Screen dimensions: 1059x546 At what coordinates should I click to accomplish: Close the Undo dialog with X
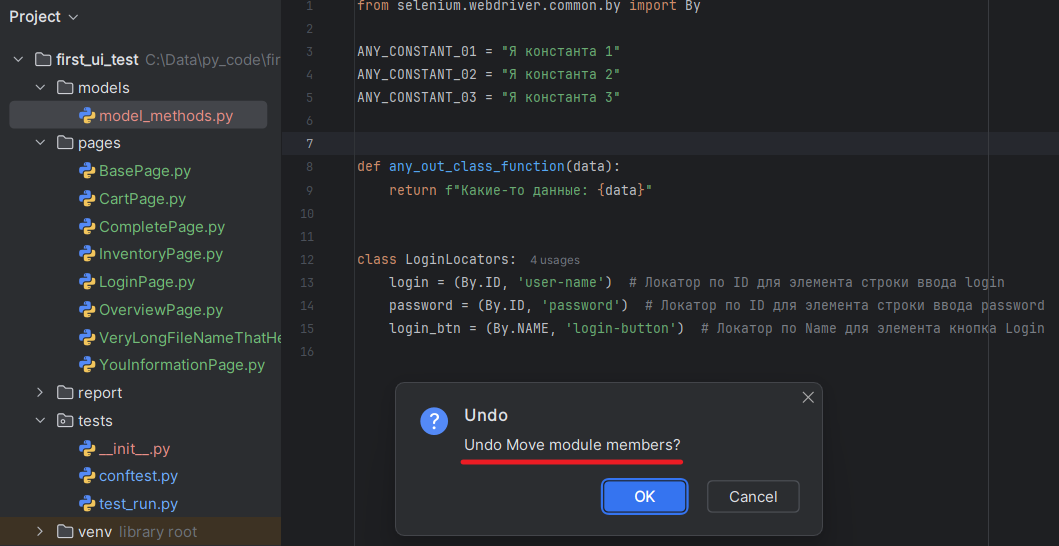coord(808,397)
